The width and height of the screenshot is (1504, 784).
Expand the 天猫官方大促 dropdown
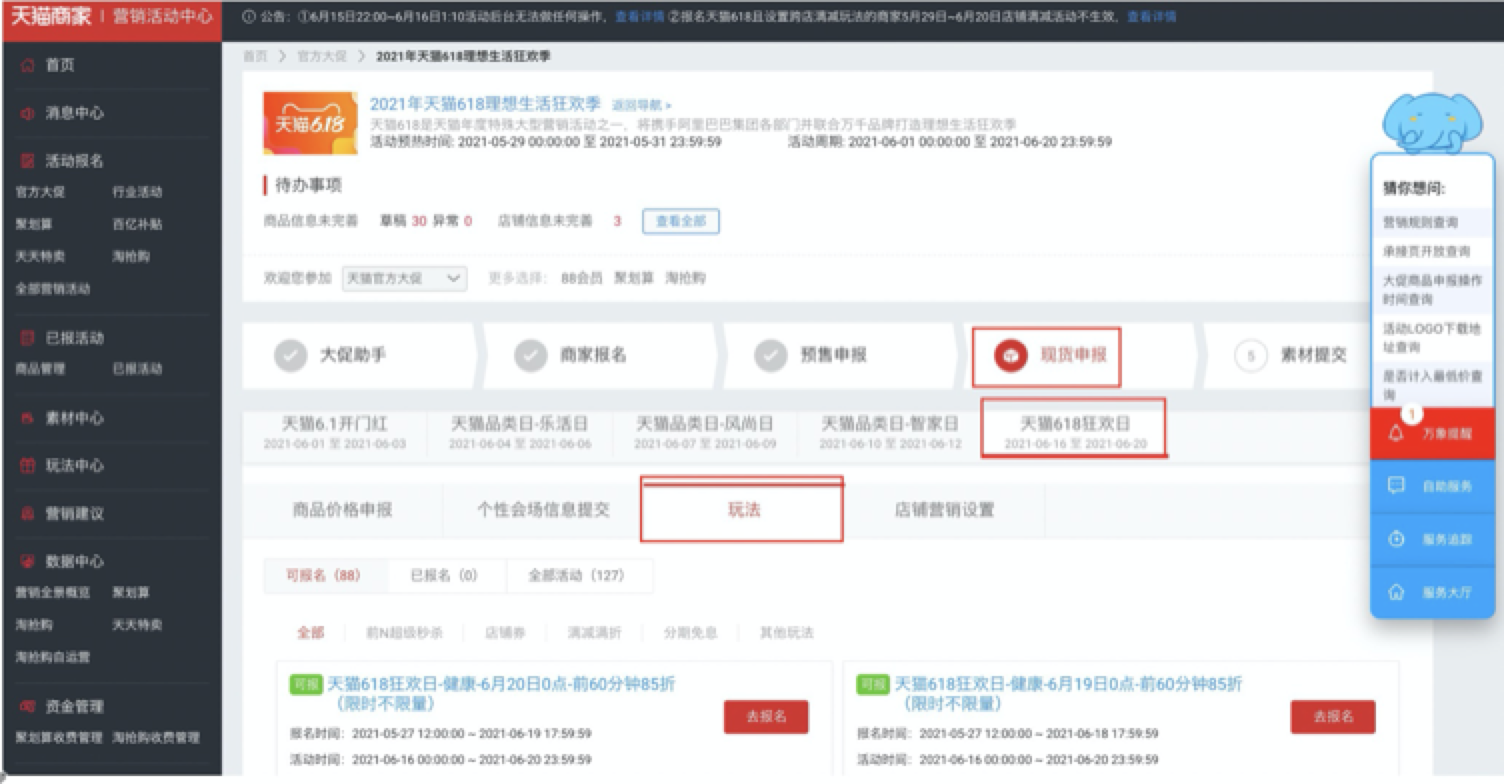404,278
